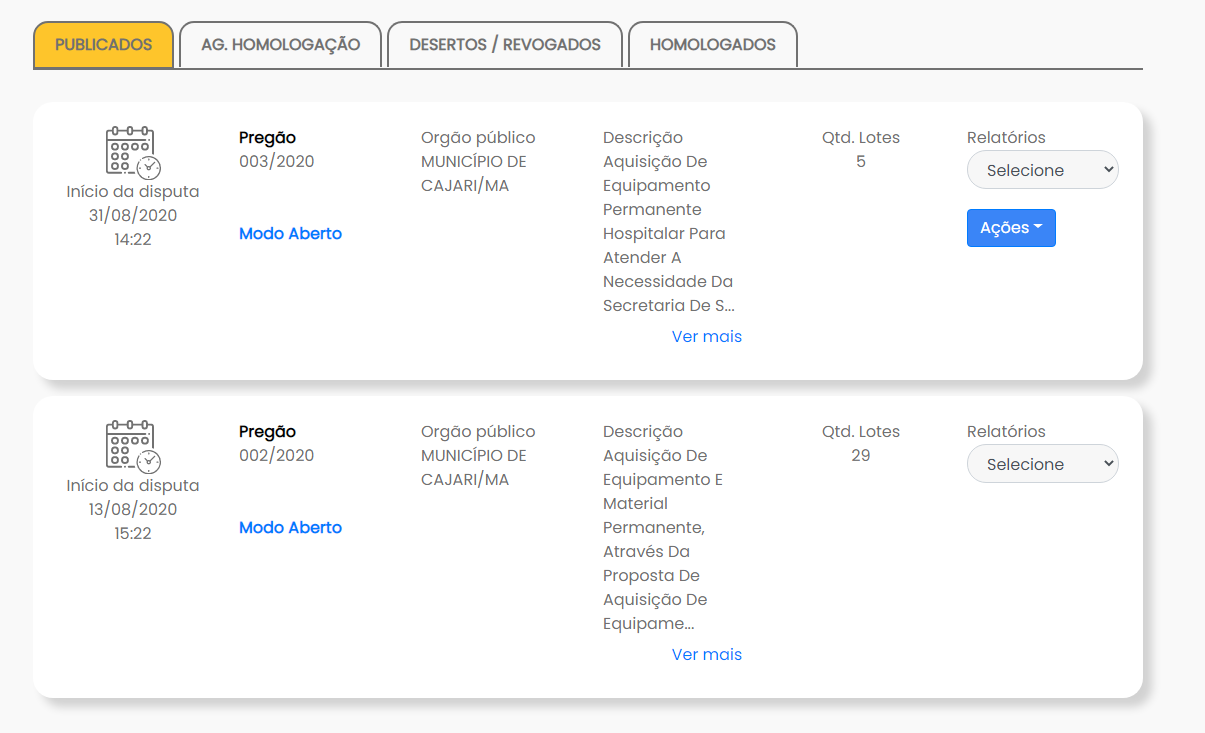Click the 13/08/2020 dispute start date
Image resolution: width=1205 pixels, height=733 pixels.
(133, 509)
